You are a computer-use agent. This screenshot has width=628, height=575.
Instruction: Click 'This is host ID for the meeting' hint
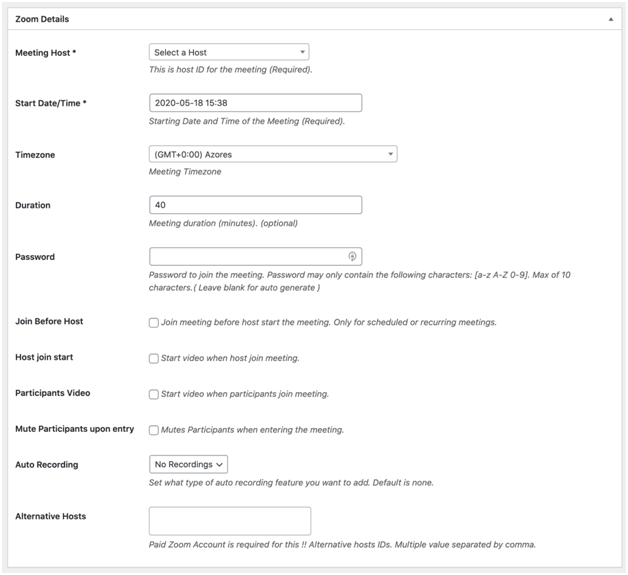click(231, 70)
